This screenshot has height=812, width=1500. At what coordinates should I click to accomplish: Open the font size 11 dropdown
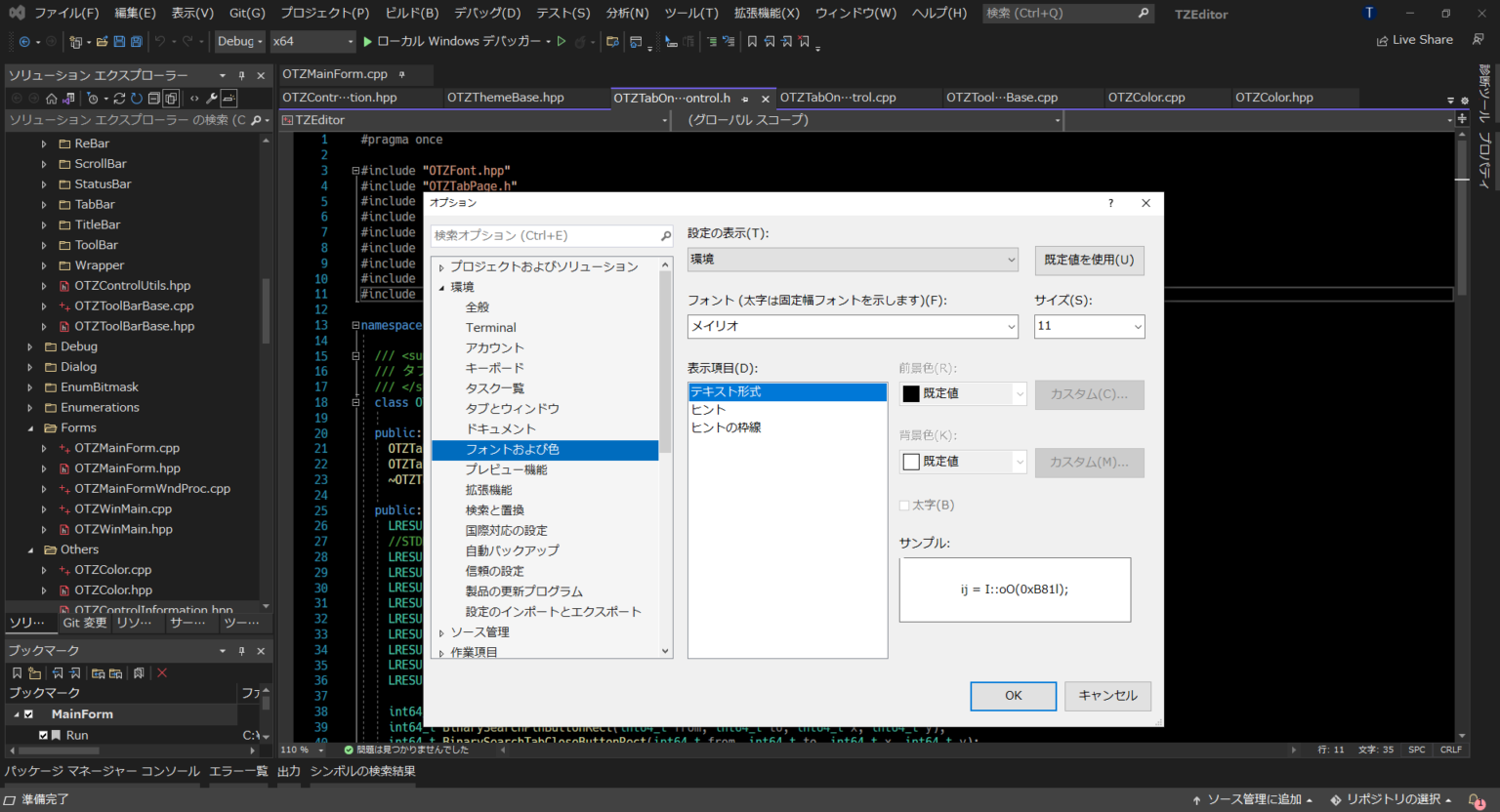1137,327
